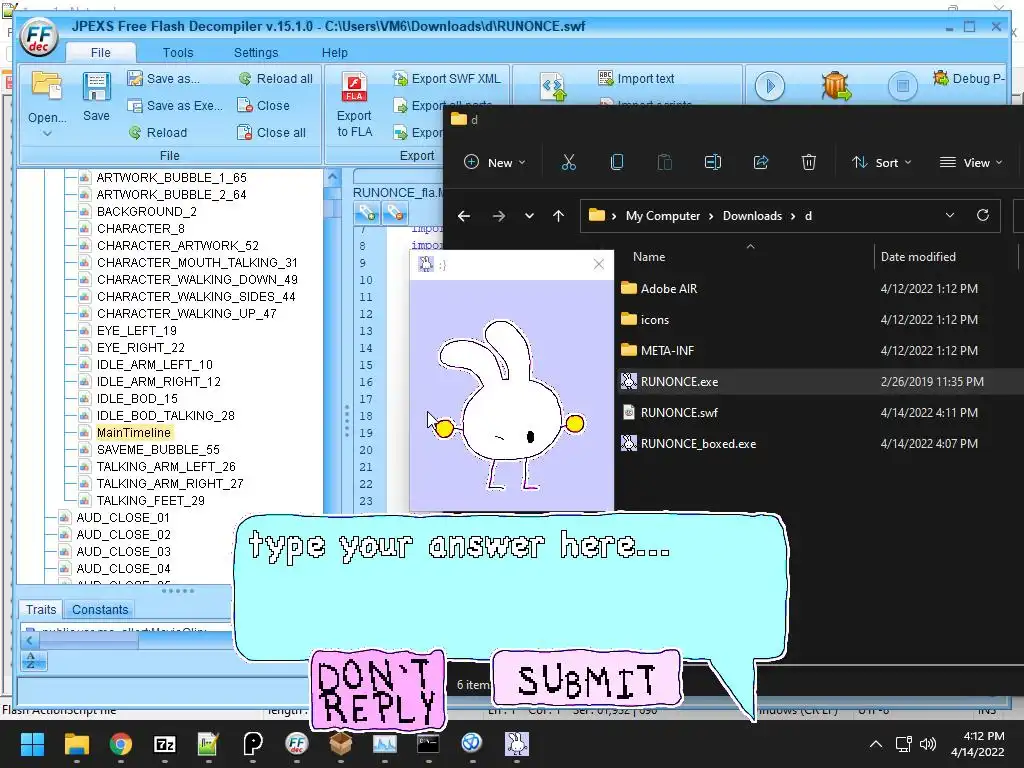Open Chrome from the taskbar
1024x768 pixels.
click(x=120, y=744)
